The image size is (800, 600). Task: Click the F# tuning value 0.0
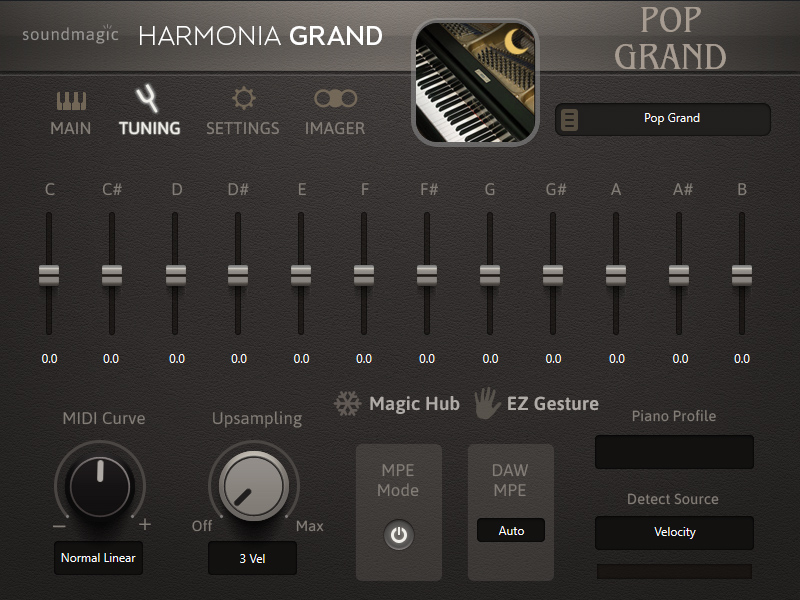tap(427, 359)
